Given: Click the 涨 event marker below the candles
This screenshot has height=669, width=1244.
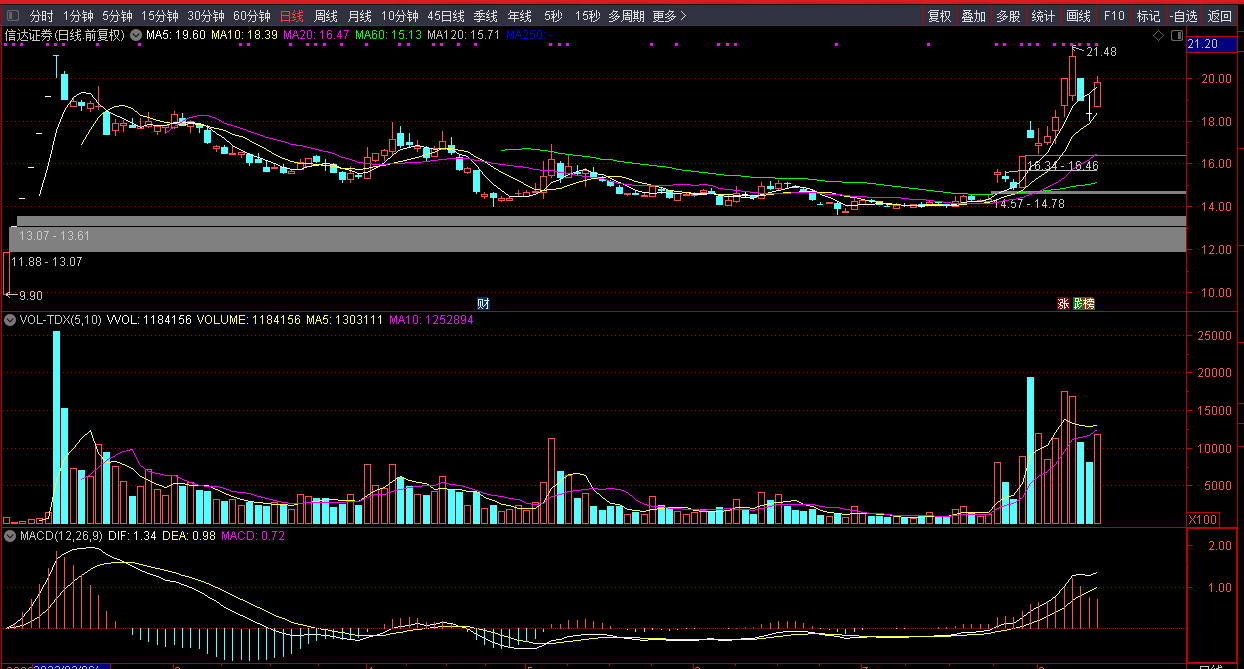Looking at the screenshot, I should [1063, 303].
